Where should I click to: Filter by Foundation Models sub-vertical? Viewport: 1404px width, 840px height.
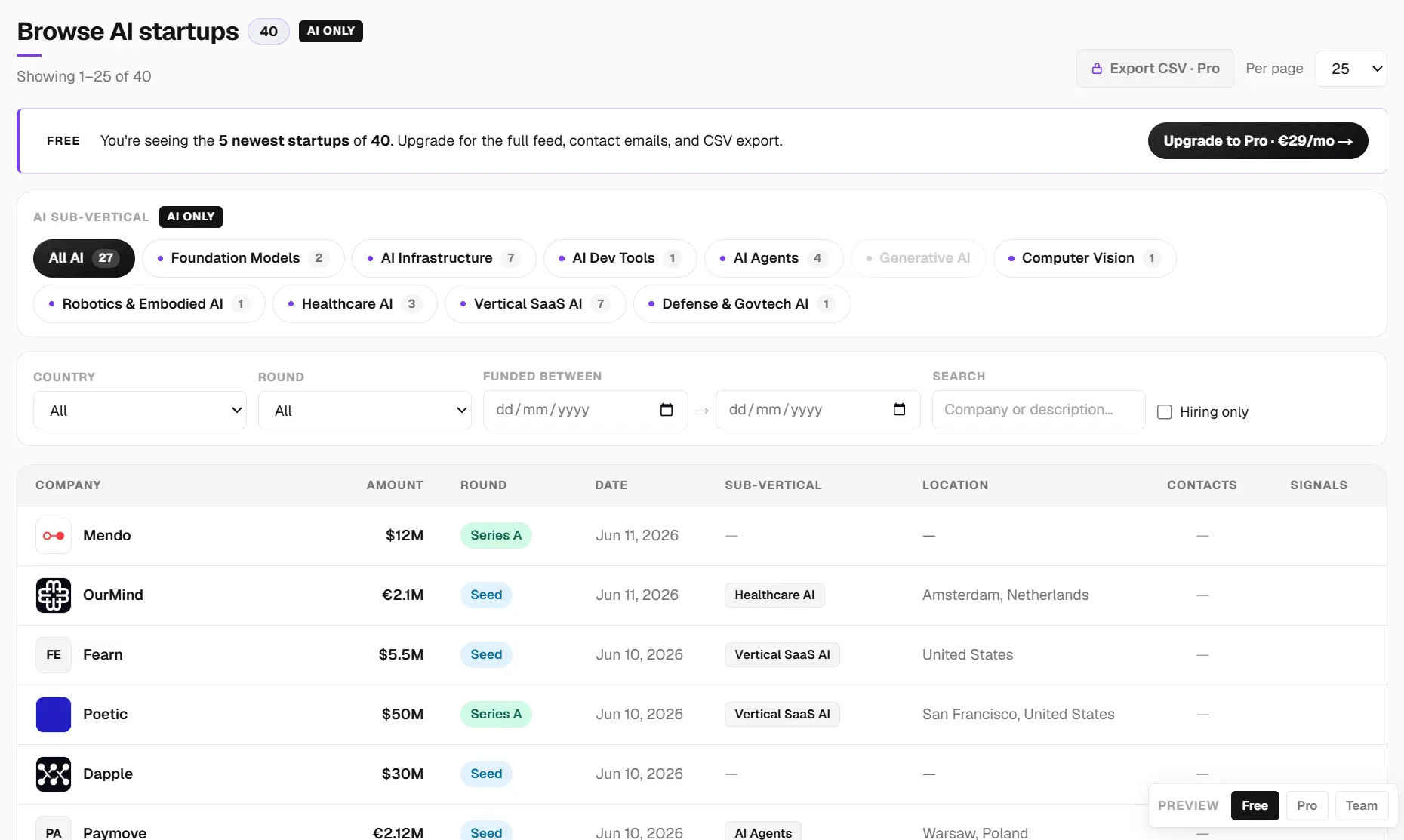243,258
